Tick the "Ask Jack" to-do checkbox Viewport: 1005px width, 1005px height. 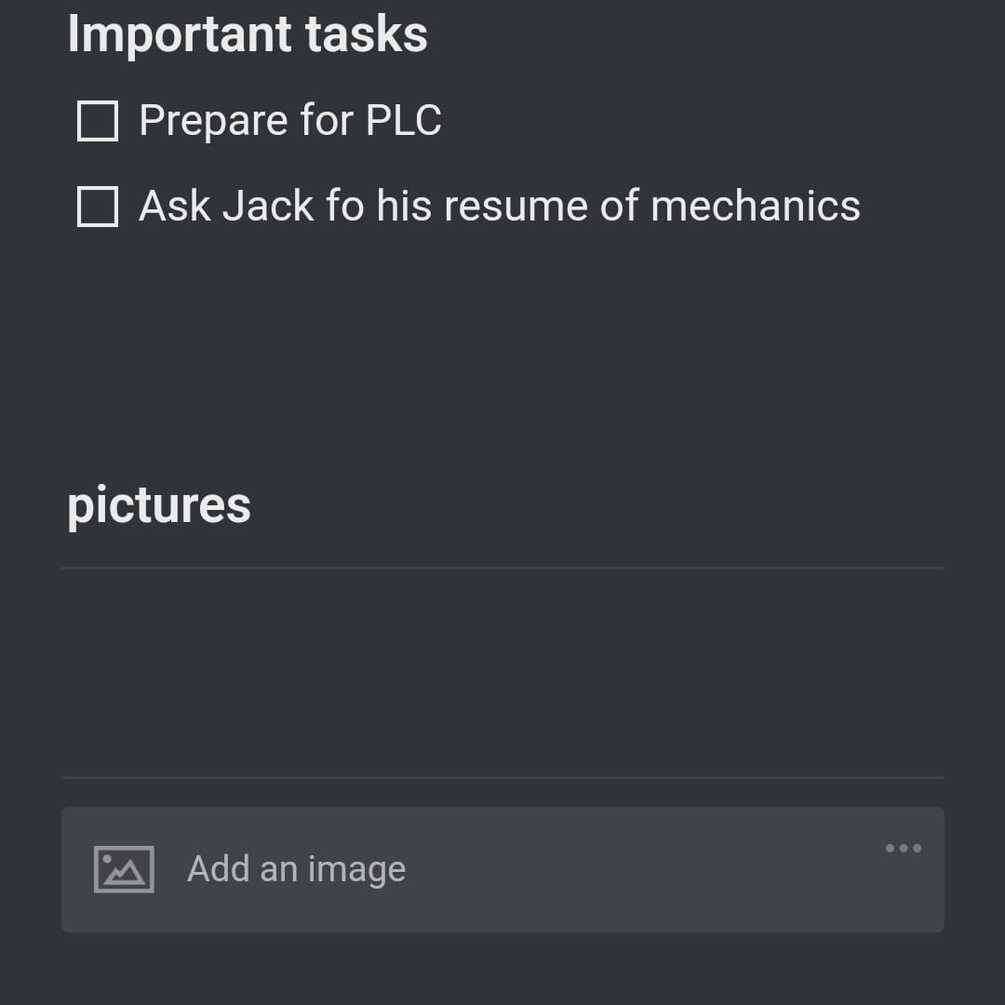click(x=98, y=207)
